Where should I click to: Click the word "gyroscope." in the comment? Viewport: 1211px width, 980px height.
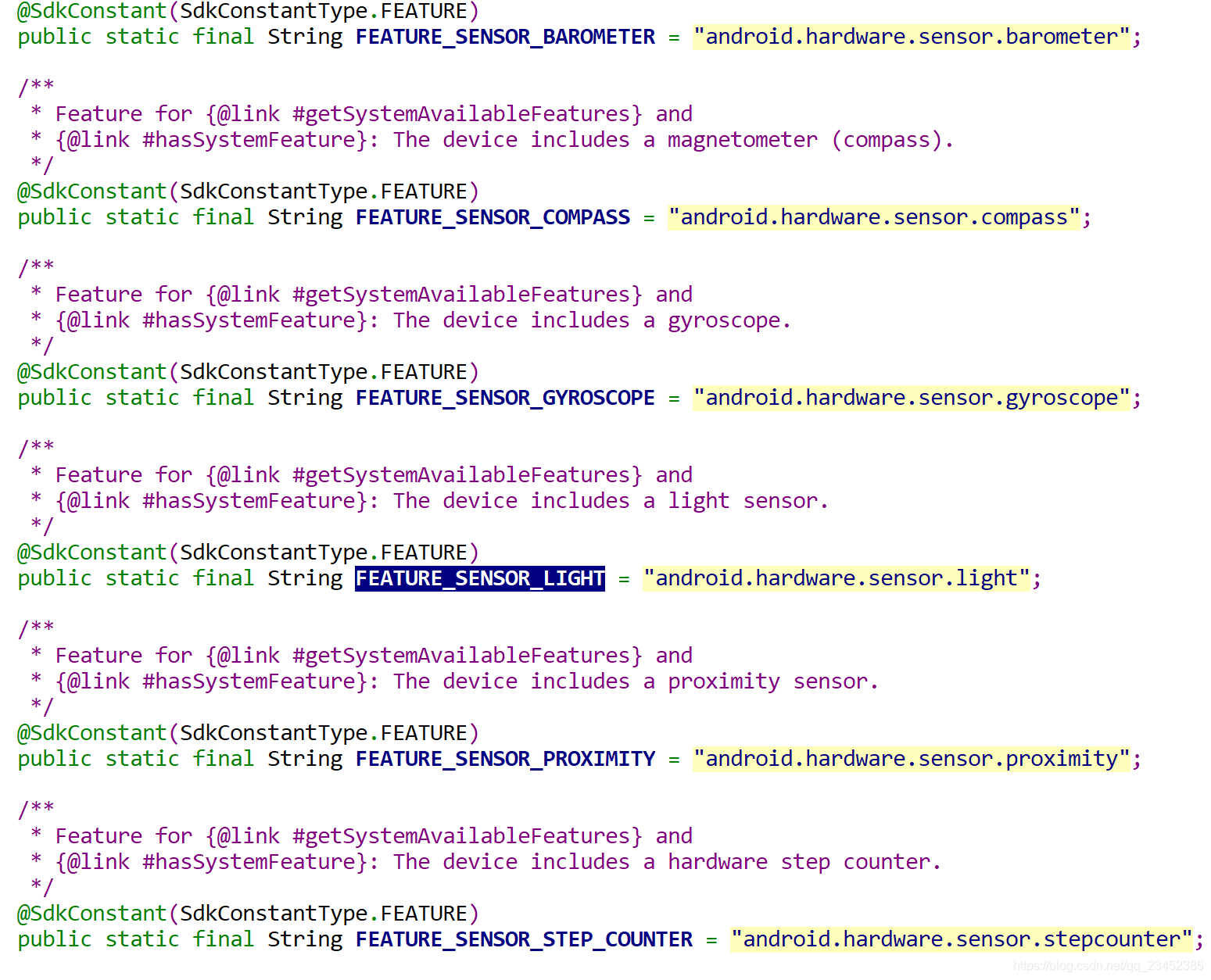click(729, 320)
